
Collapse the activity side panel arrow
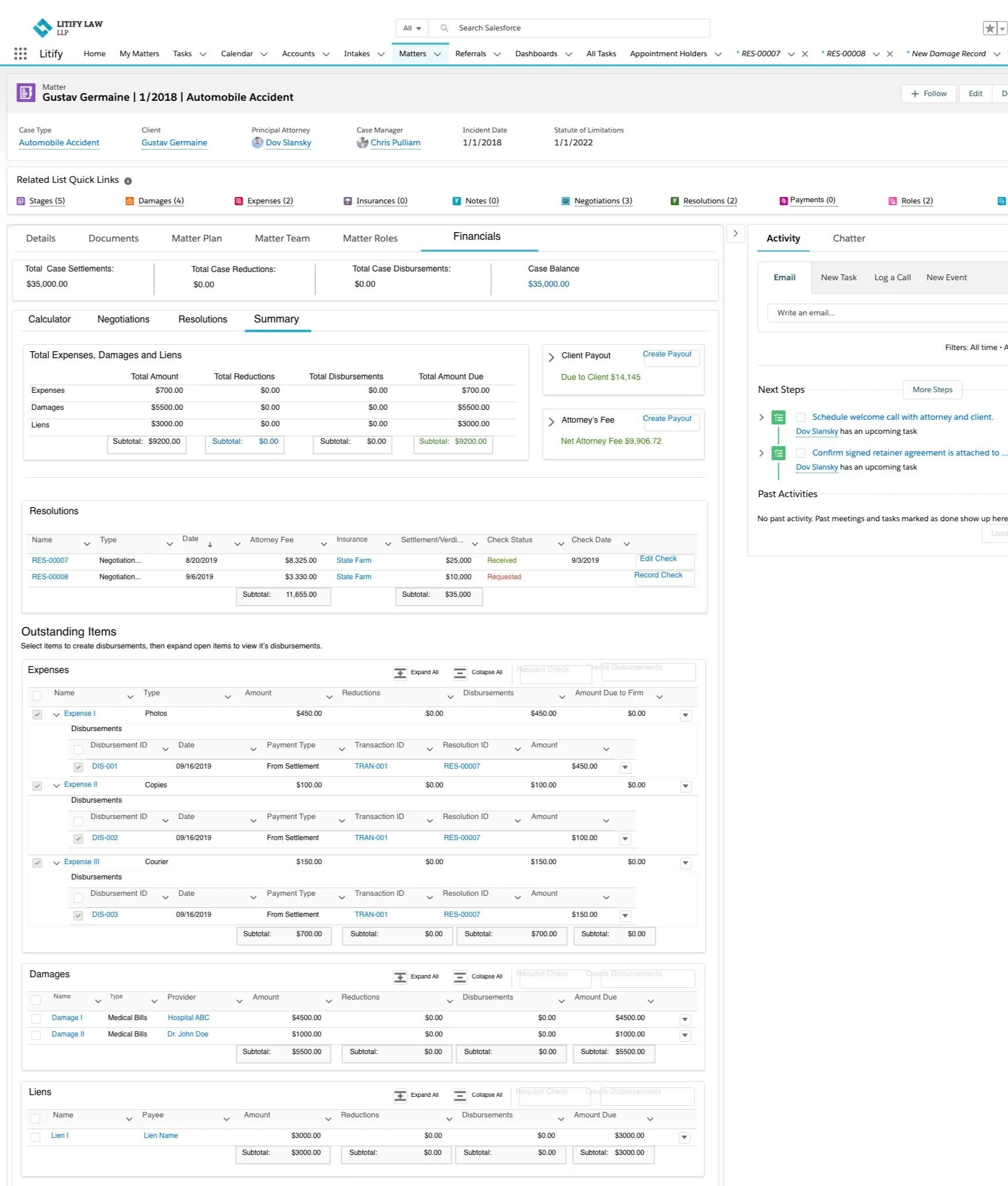pyautogui.click(x=735, y=233)
